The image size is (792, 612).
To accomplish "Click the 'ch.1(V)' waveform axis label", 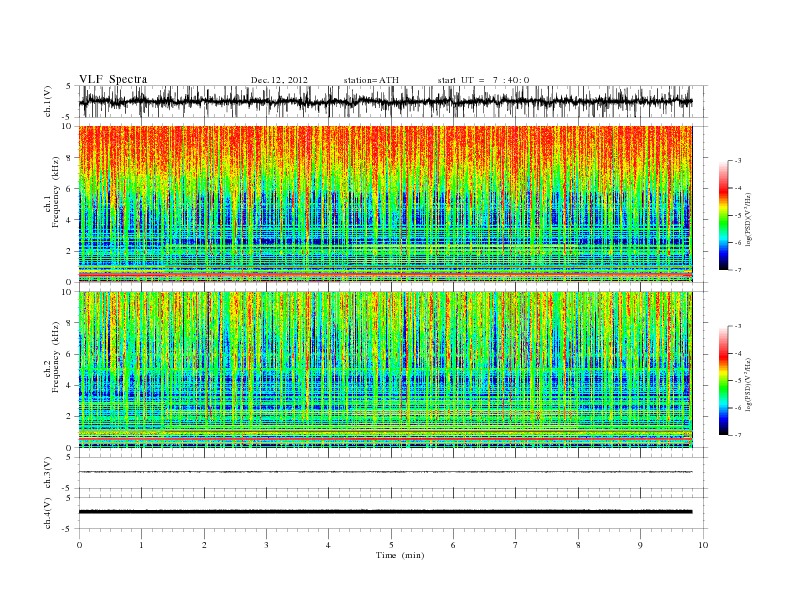I will tap(47, 101).
